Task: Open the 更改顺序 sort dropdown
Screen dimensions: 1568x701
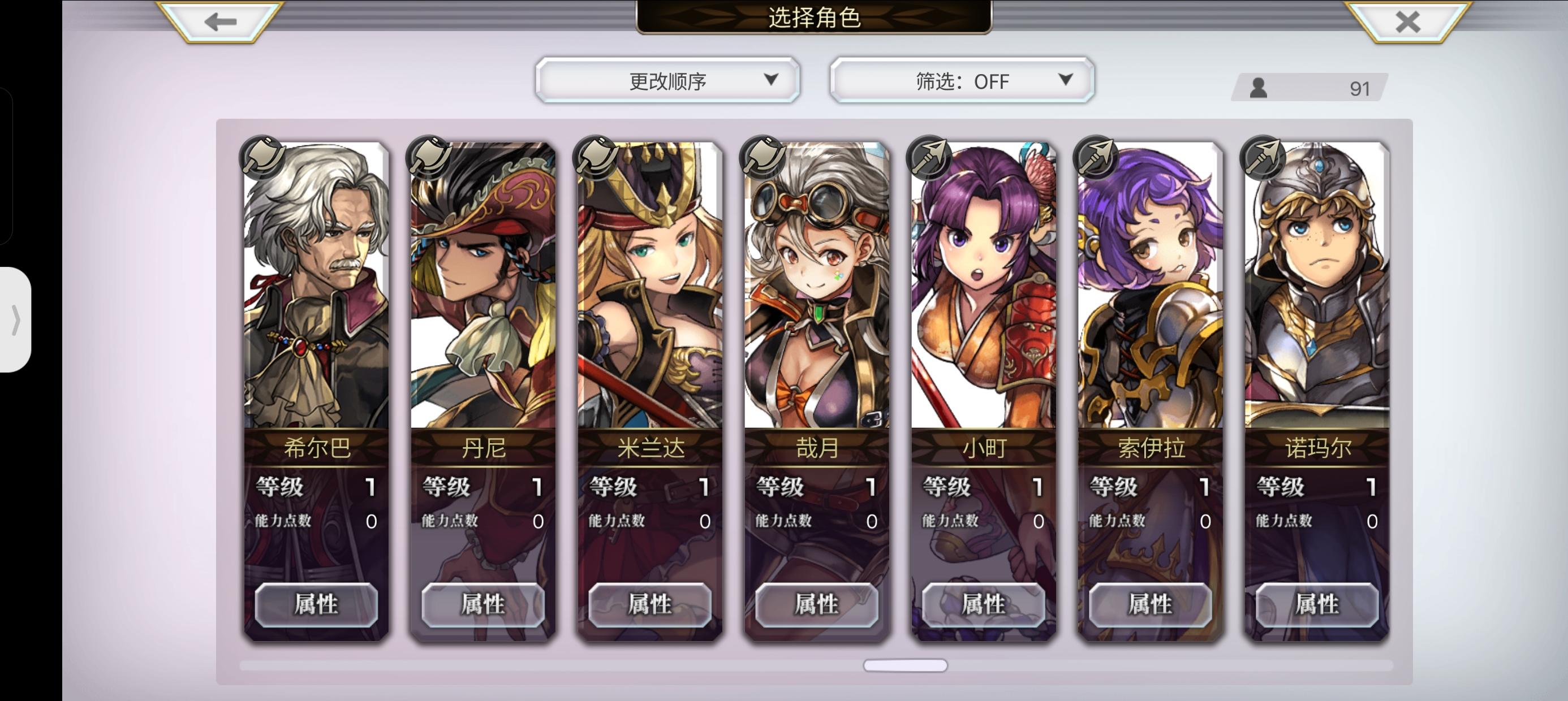Action: [x=667, y=80]
